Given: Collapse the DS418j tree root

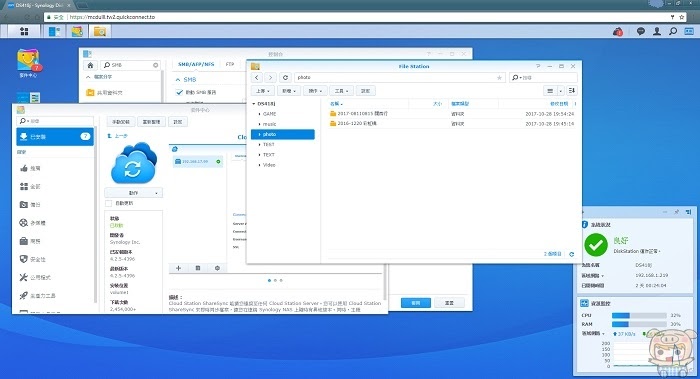Looking at the screenshot, I should pyautogui.click(x=254, y=104).
